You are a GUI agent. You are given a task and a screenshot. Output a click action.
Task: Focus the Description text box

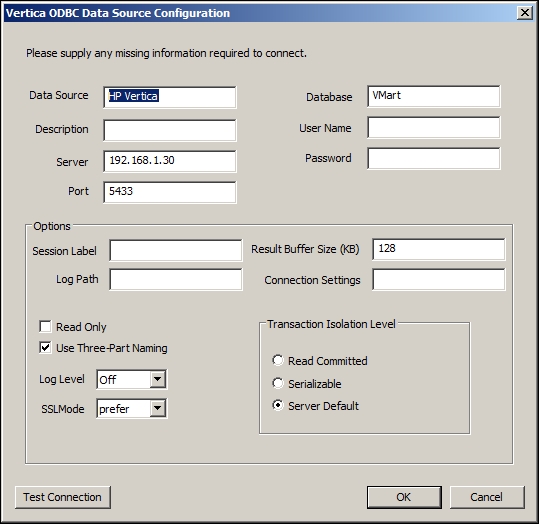coord(170,130)
